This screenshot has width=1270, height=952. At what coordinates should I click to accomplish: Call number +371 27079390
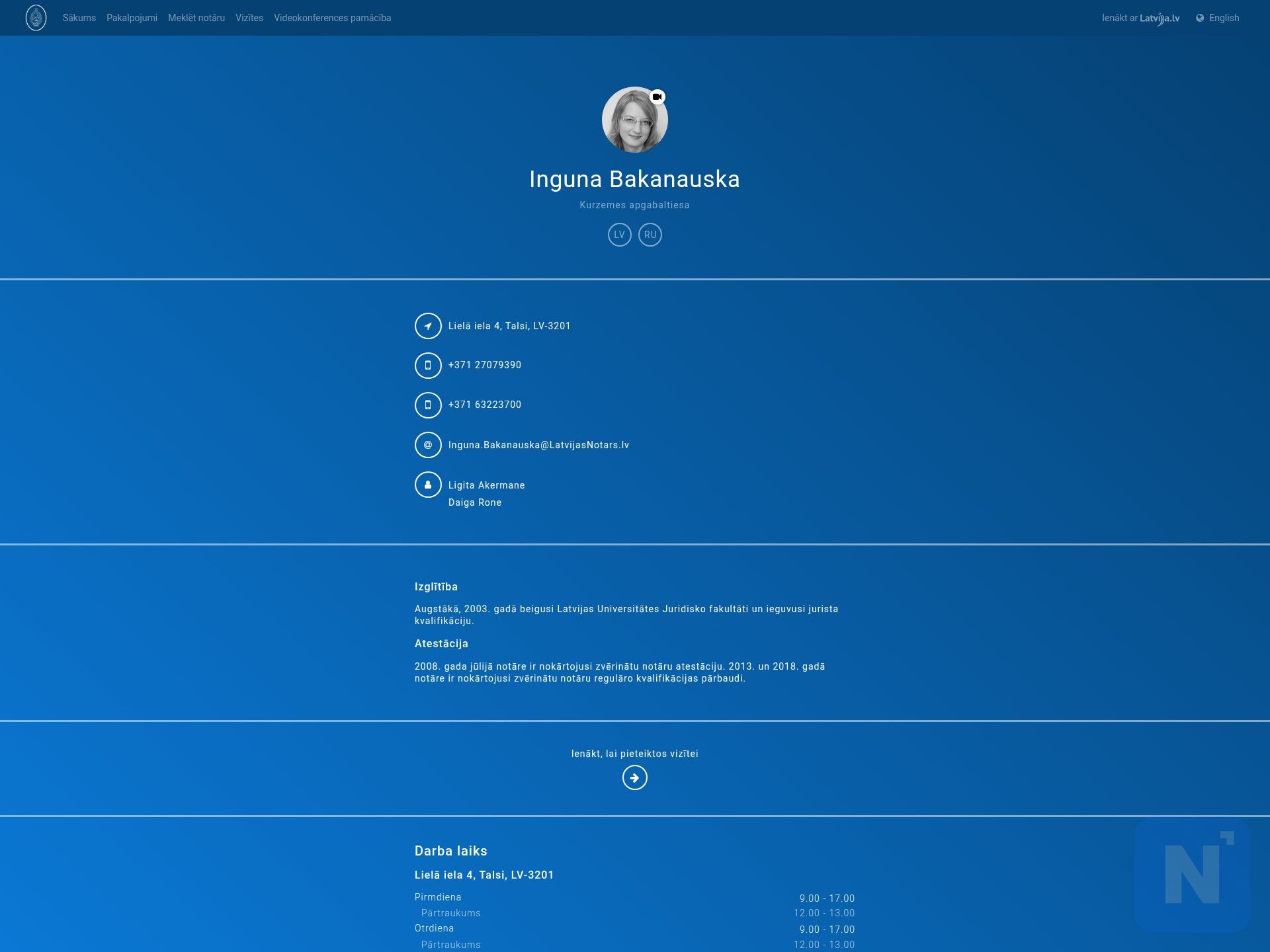click(485, 365)
